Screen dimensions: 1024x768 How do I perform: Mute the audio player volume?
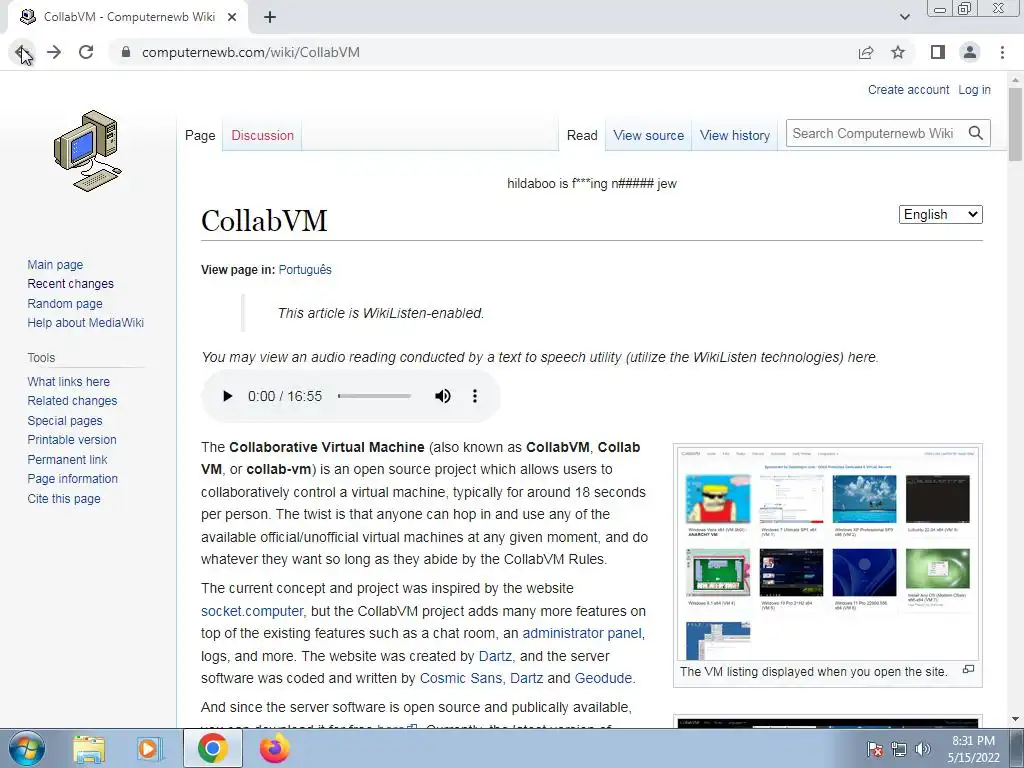coord(443,396)
